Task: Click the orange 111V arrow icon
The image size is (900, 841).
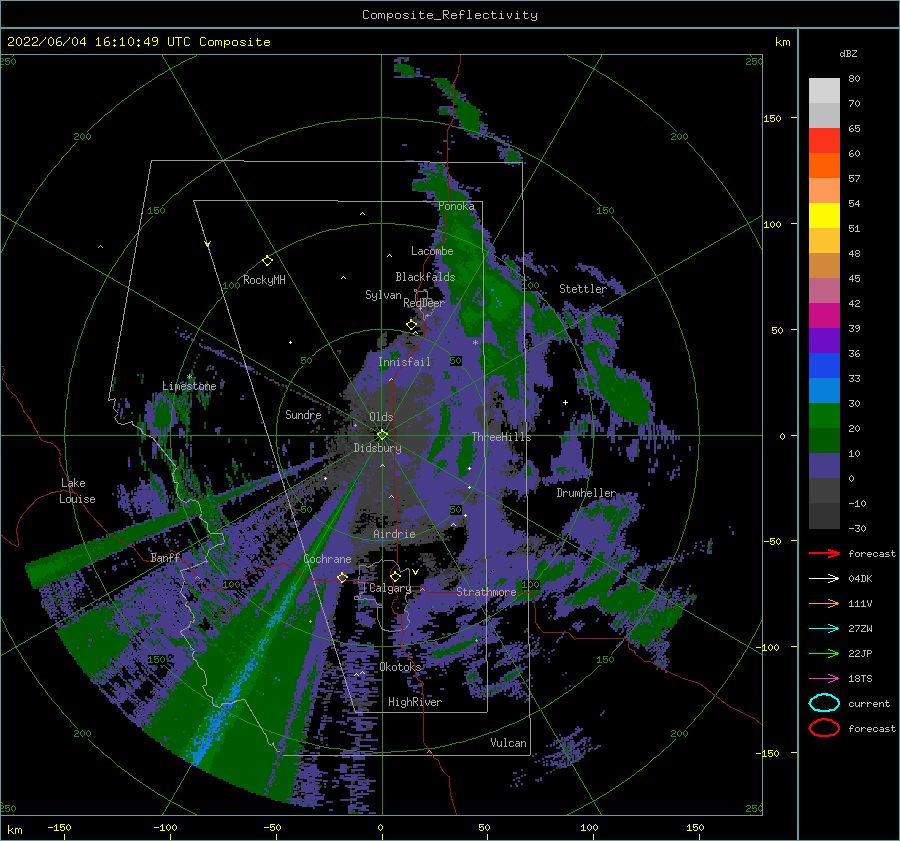Action: point(824,603)
